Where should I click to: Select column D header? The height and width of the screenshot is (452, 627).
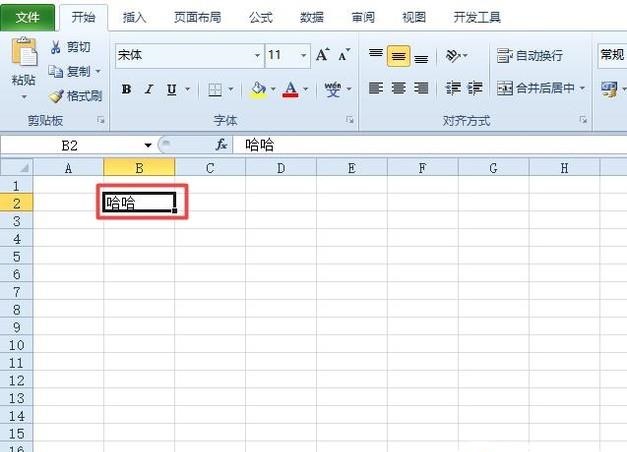281,168
